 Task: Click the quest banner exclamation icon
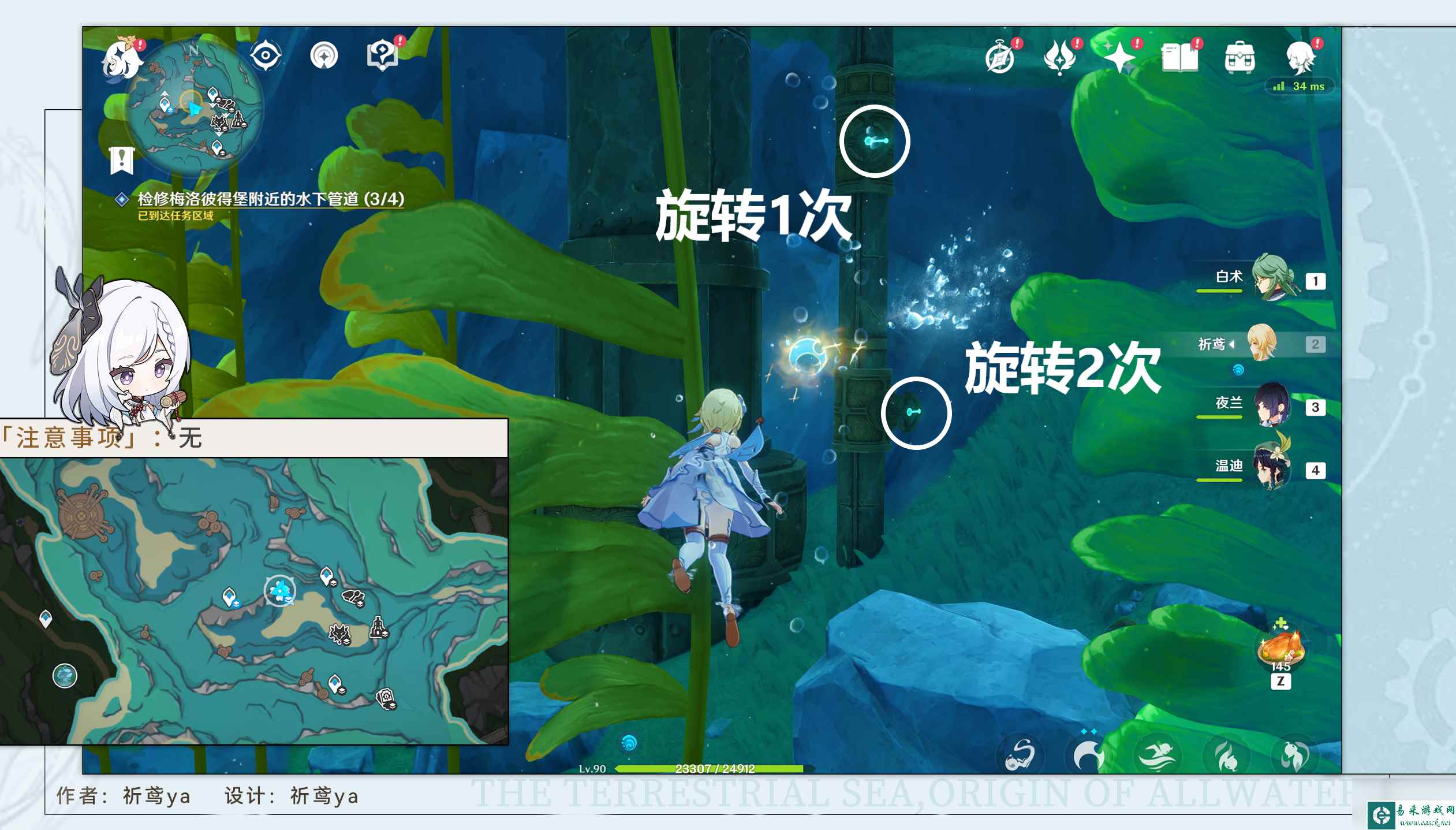121,159
